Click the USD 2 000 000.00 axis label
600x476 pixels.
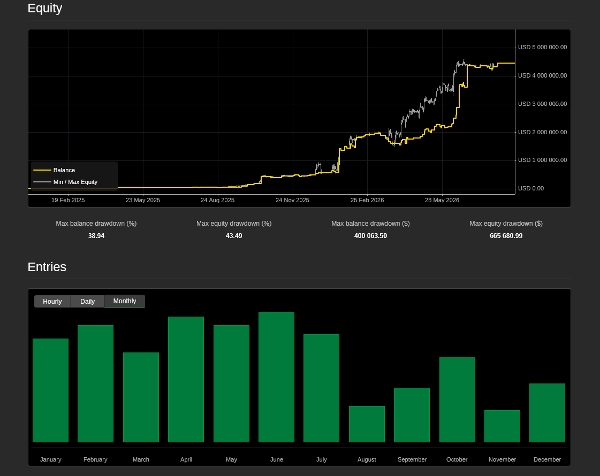tap(542, 132)
